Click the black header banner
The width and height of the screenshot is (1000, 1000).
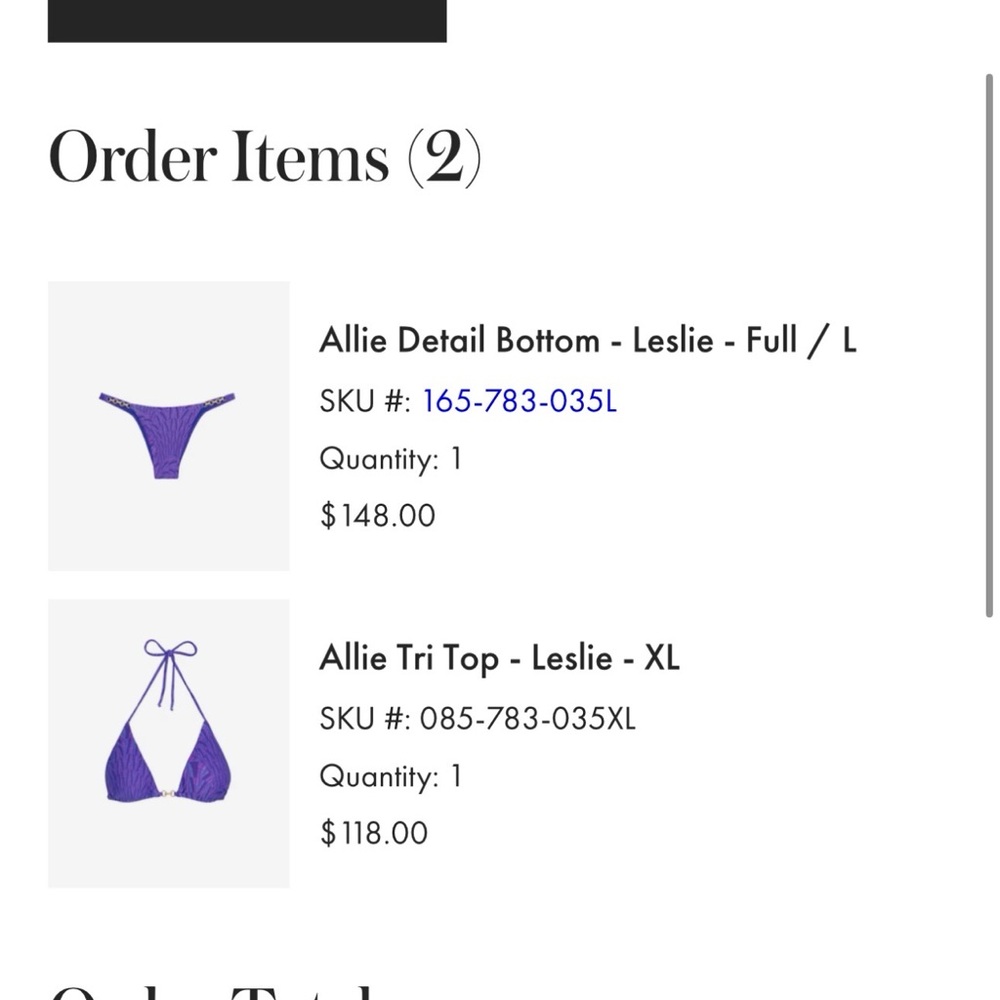coord(246,20)
